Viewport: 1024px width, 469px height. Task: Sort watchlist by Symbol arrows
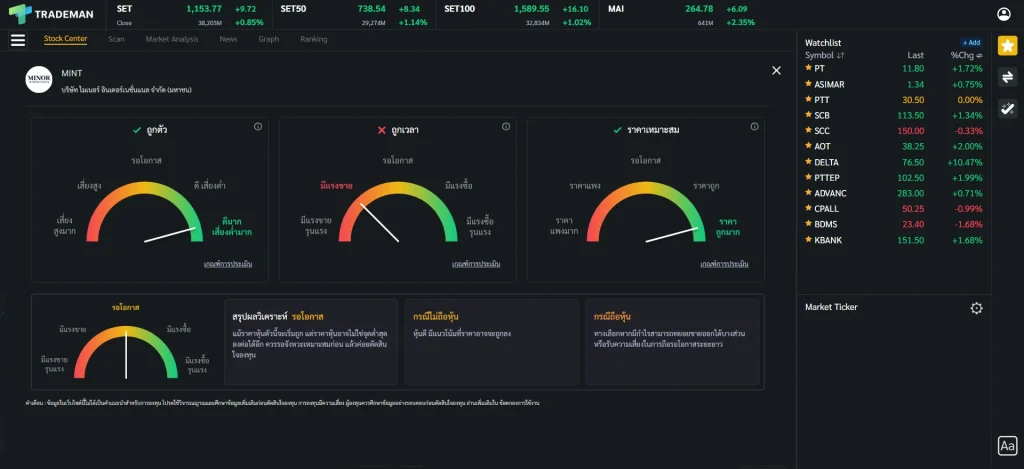[840, 56]
